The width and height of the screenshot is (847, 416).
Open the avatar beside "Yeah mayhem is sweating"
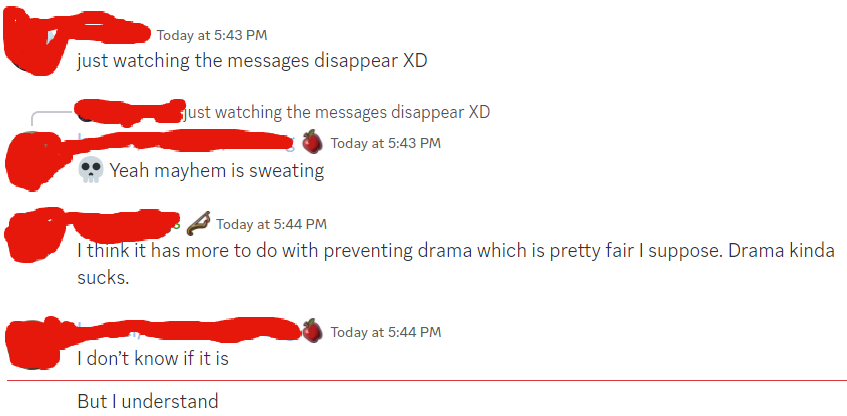32,159
